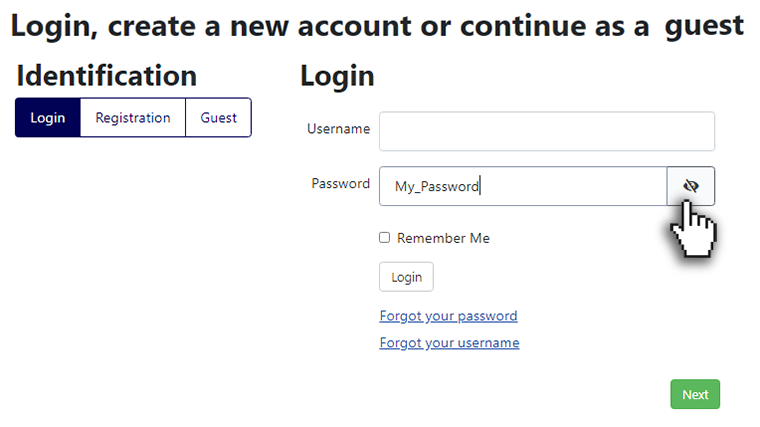The width and height of the screenshot is (760, 427).
Task: Click the Username field label
Action: (338, 129)
